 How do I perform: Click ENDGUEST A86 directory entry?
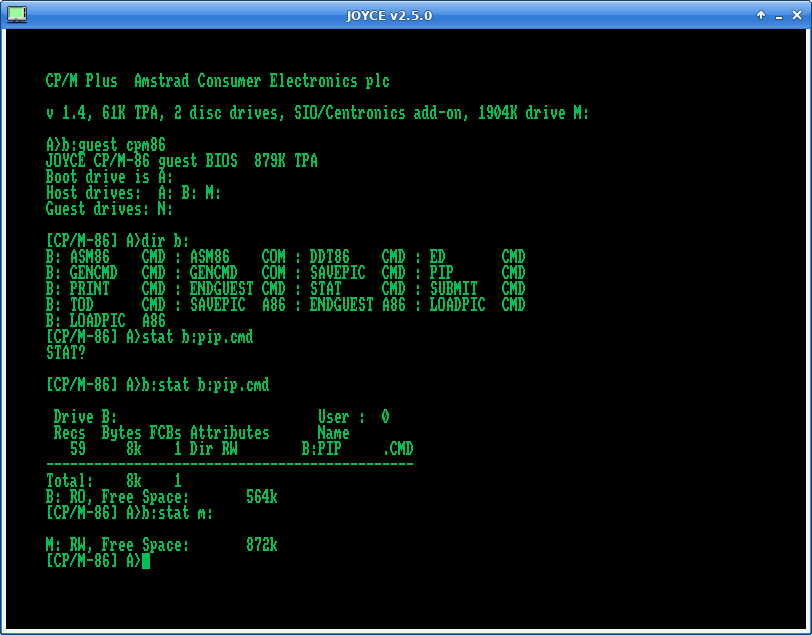[x=358, y=305]
